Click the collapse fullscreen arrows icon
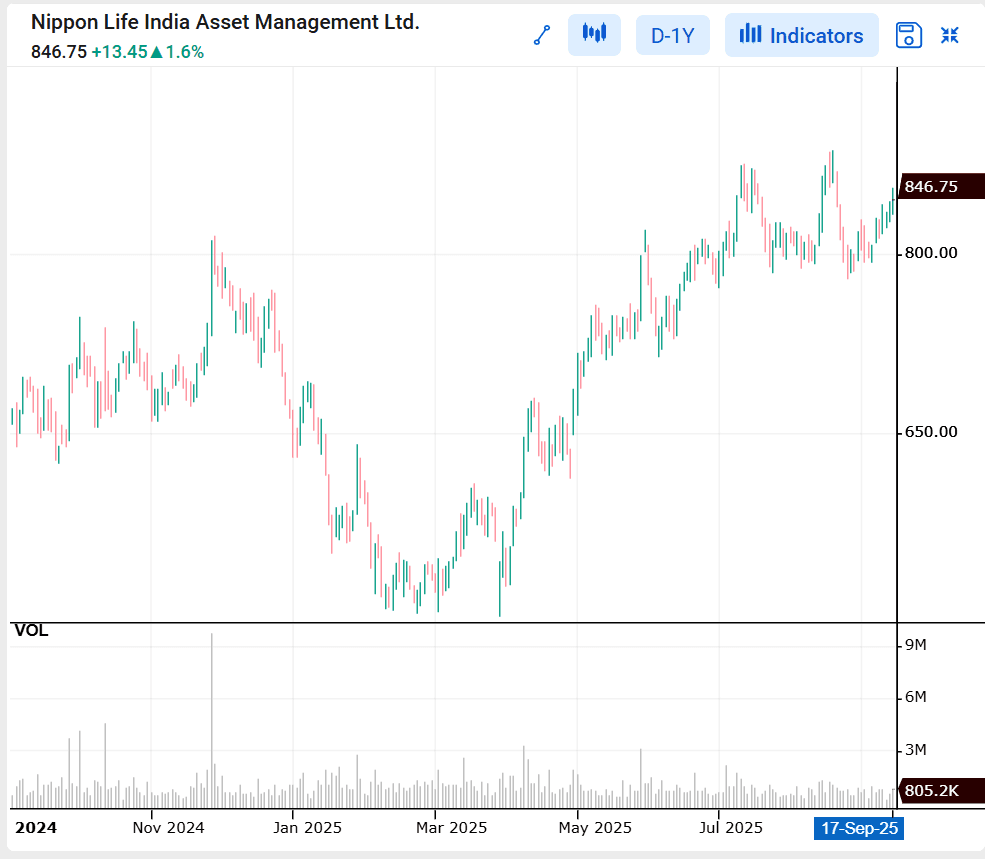The height and width of the screenshot is (859, 985). [950, 35]
